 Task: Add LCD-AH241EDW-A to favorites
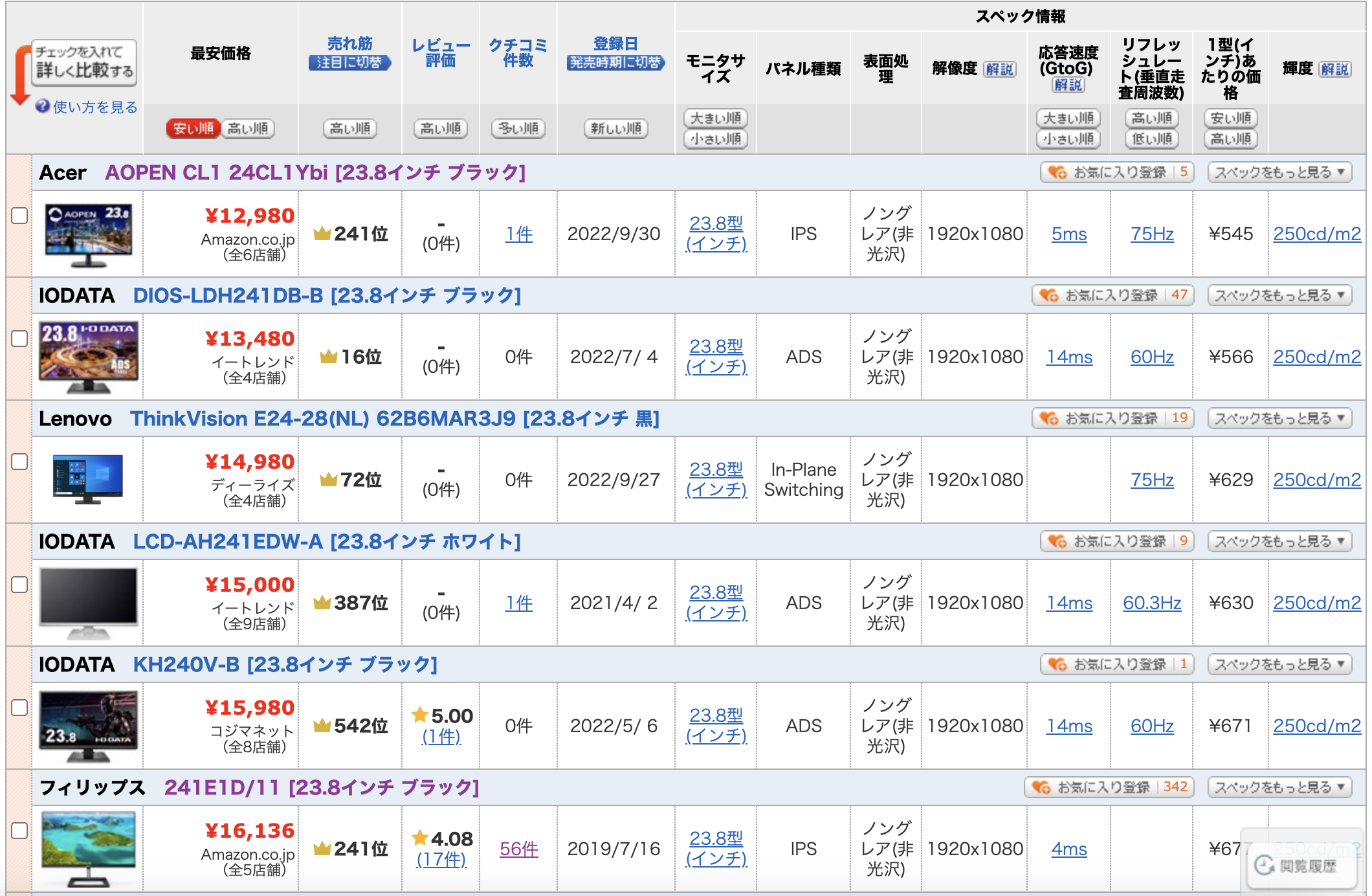pos(1117,541)
